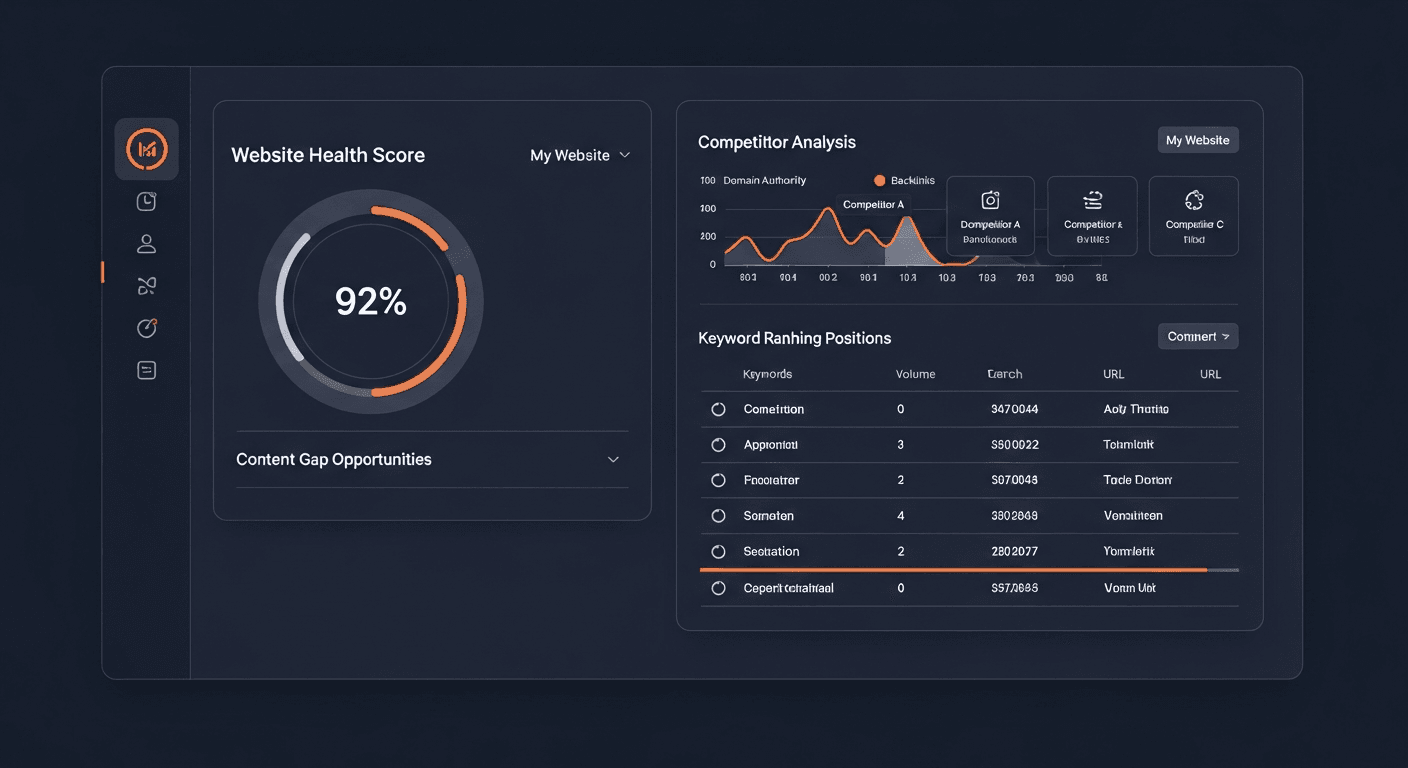Sort by the Volume column header
Viewport: 1408px width, 768px height.
click(x=915, y=374)
